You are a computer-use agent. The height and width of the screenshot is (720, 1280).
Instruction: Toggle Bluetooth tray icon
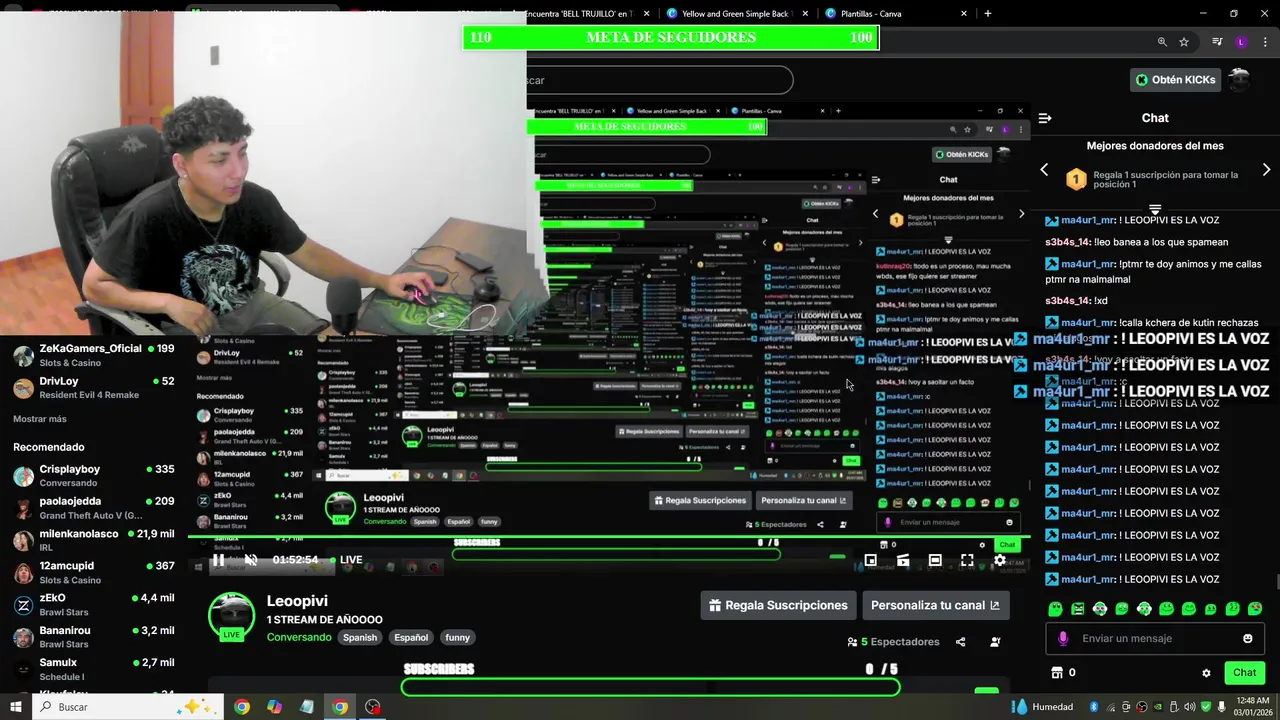[x=1094, y=707]
